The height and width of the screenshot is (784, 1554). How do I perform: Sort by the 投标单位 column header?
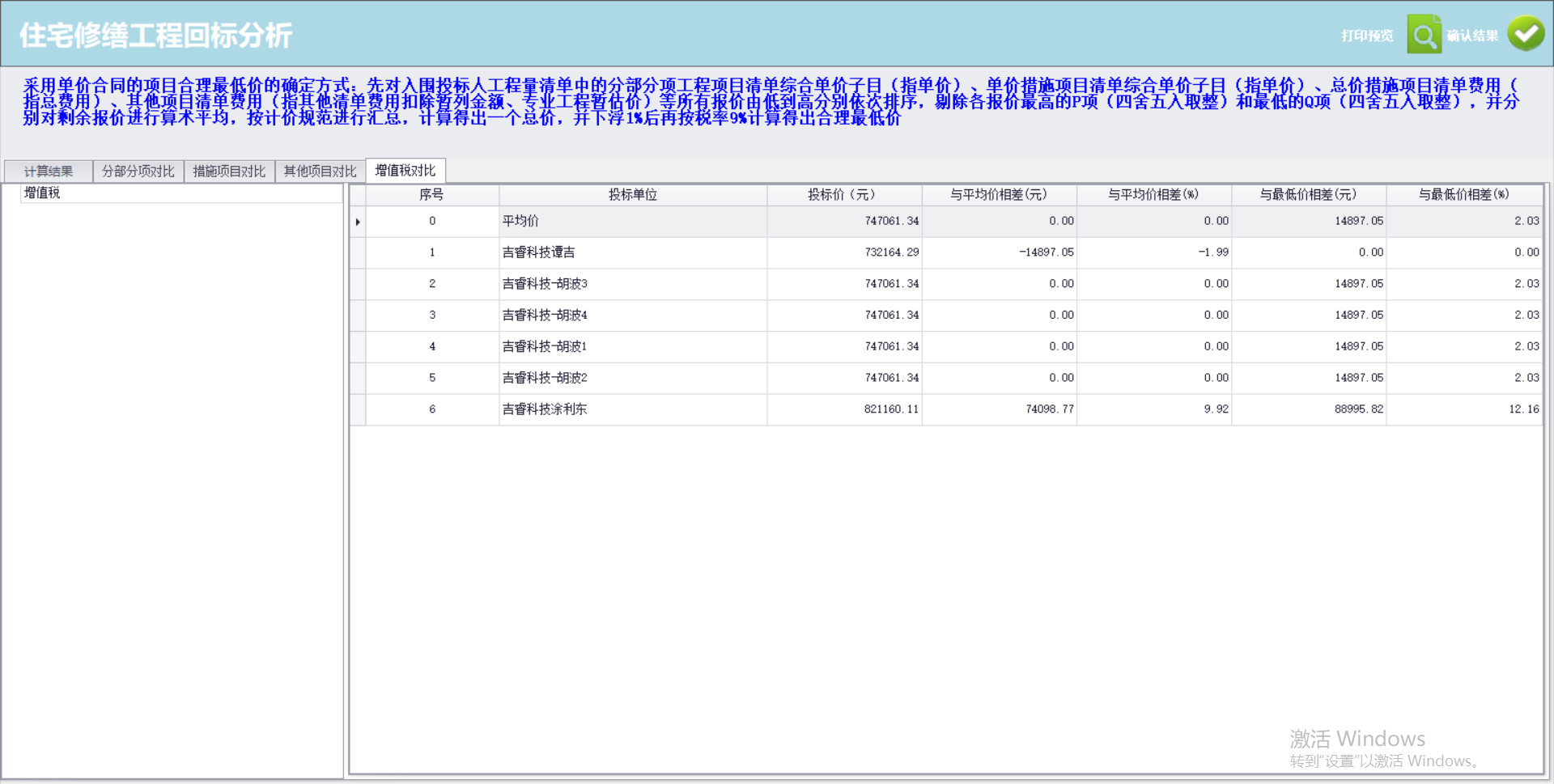point(632,195)
